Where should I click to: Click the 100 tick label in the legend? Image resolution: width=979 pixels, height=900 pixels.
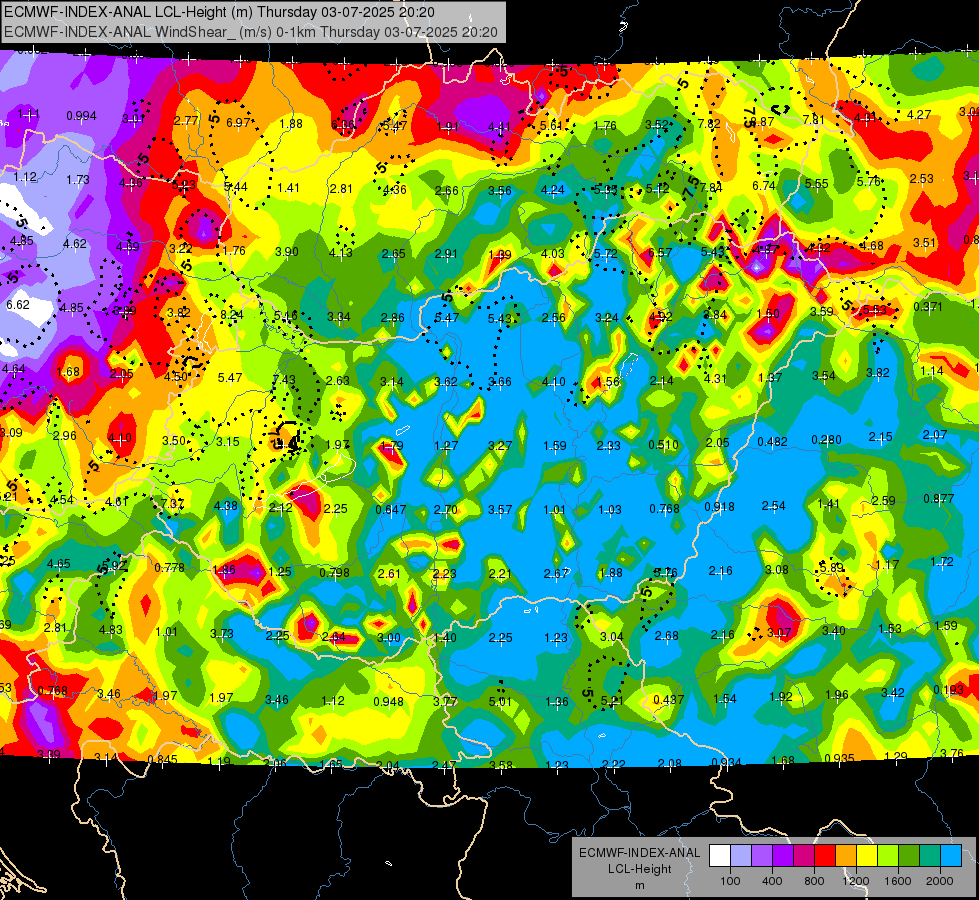(x=730, y=881)
